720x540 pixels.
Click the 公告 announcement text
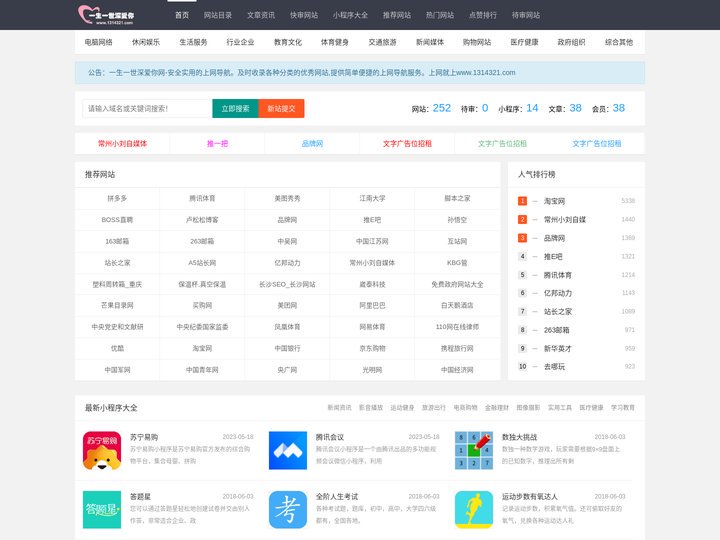pos(302,73)
